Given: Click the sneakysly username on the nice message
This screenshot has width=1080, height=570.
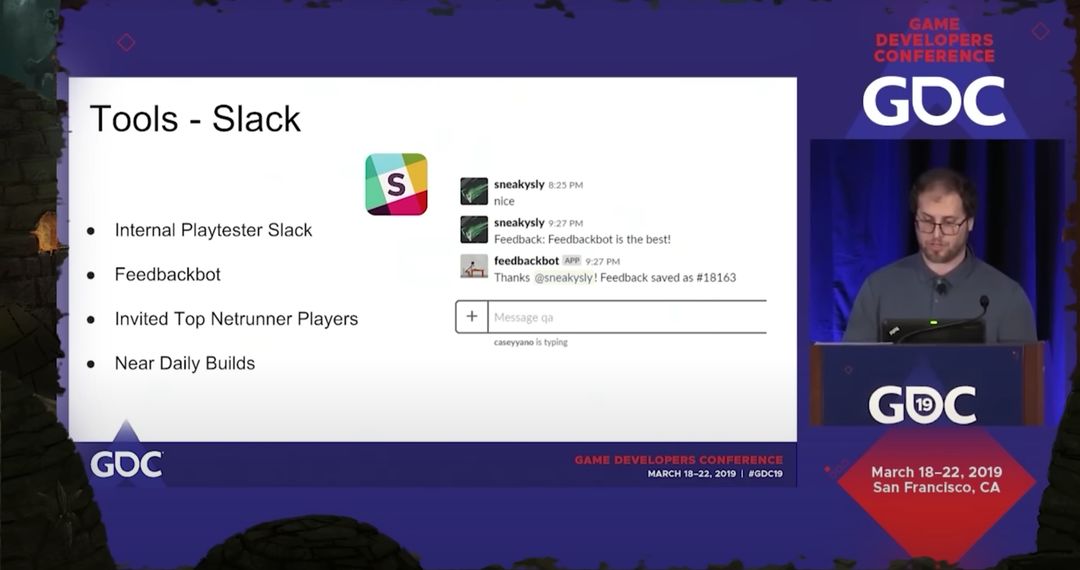Looking at the screenshot, I should (x=519, y=184).
